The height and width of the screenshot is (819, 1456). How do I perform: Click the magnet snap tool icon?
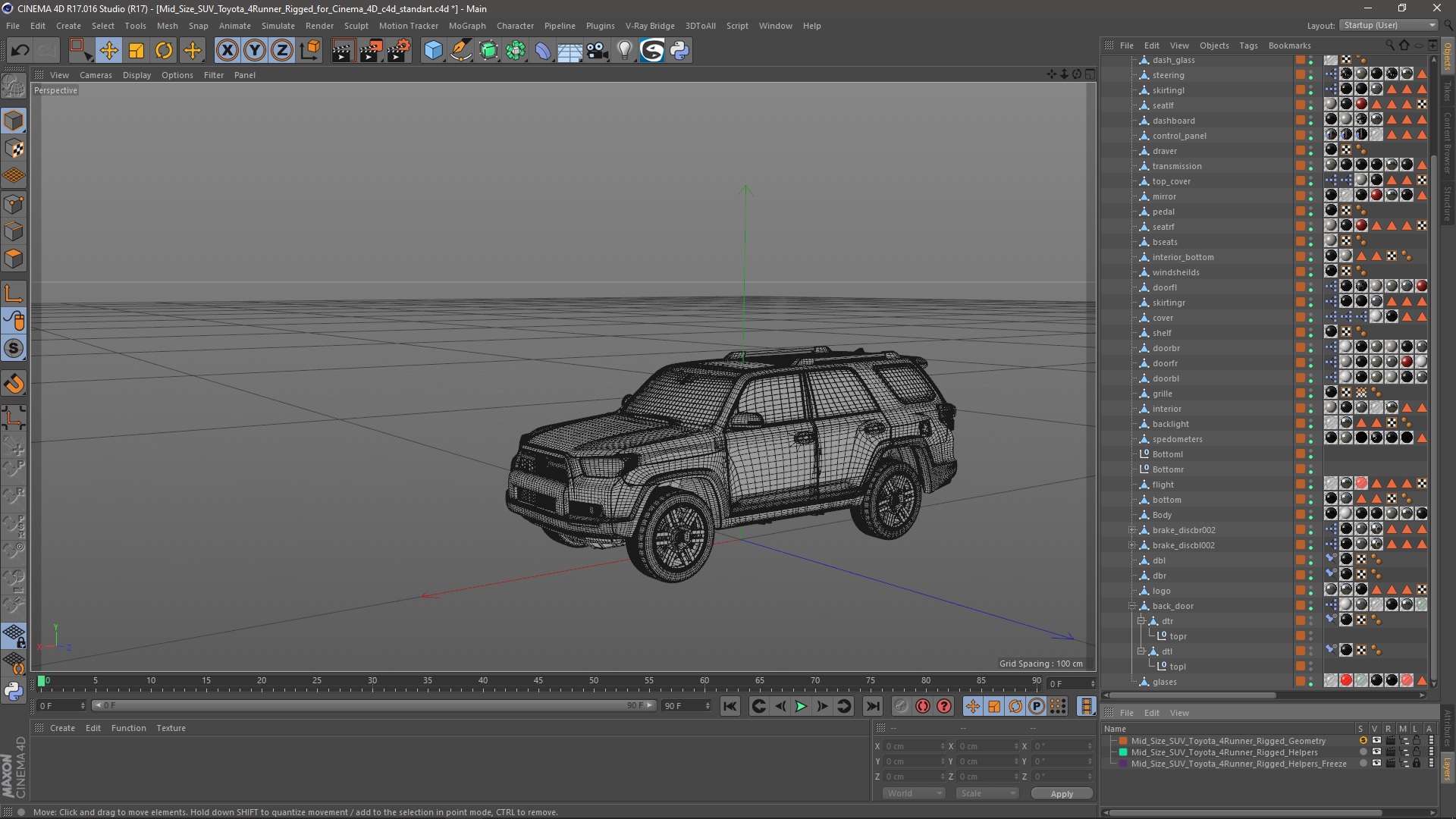tap(14, 384)
